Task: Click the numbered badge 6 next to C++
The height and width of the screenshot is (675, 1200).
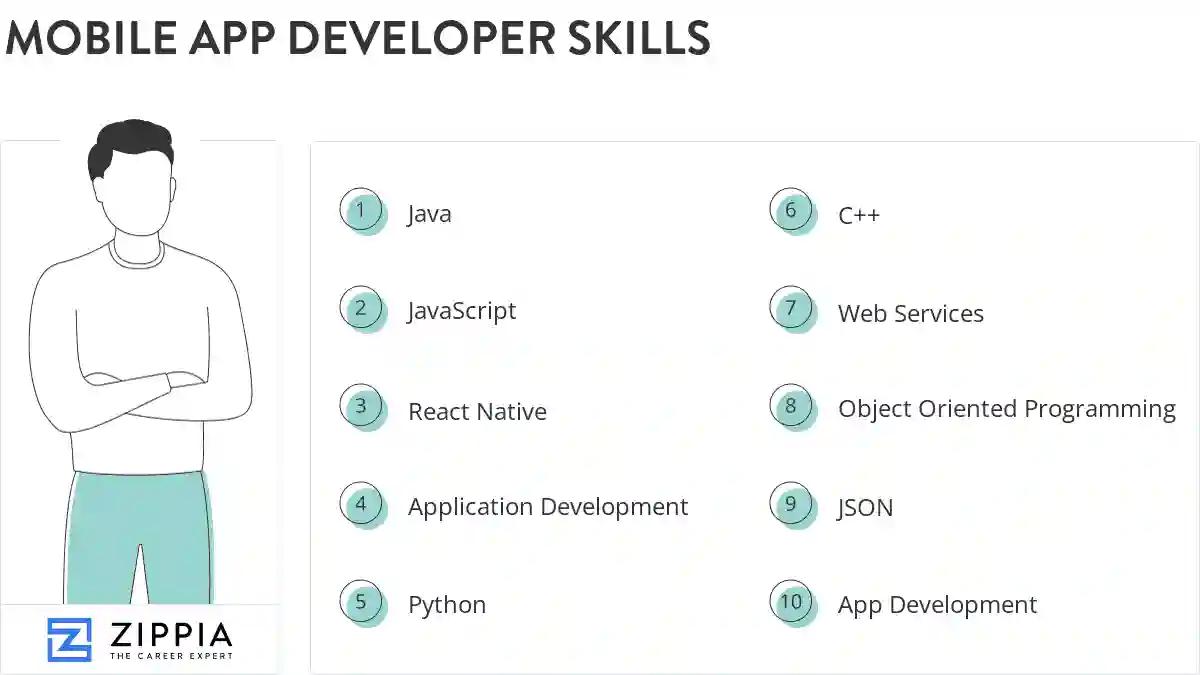Action: pos(793,211)
